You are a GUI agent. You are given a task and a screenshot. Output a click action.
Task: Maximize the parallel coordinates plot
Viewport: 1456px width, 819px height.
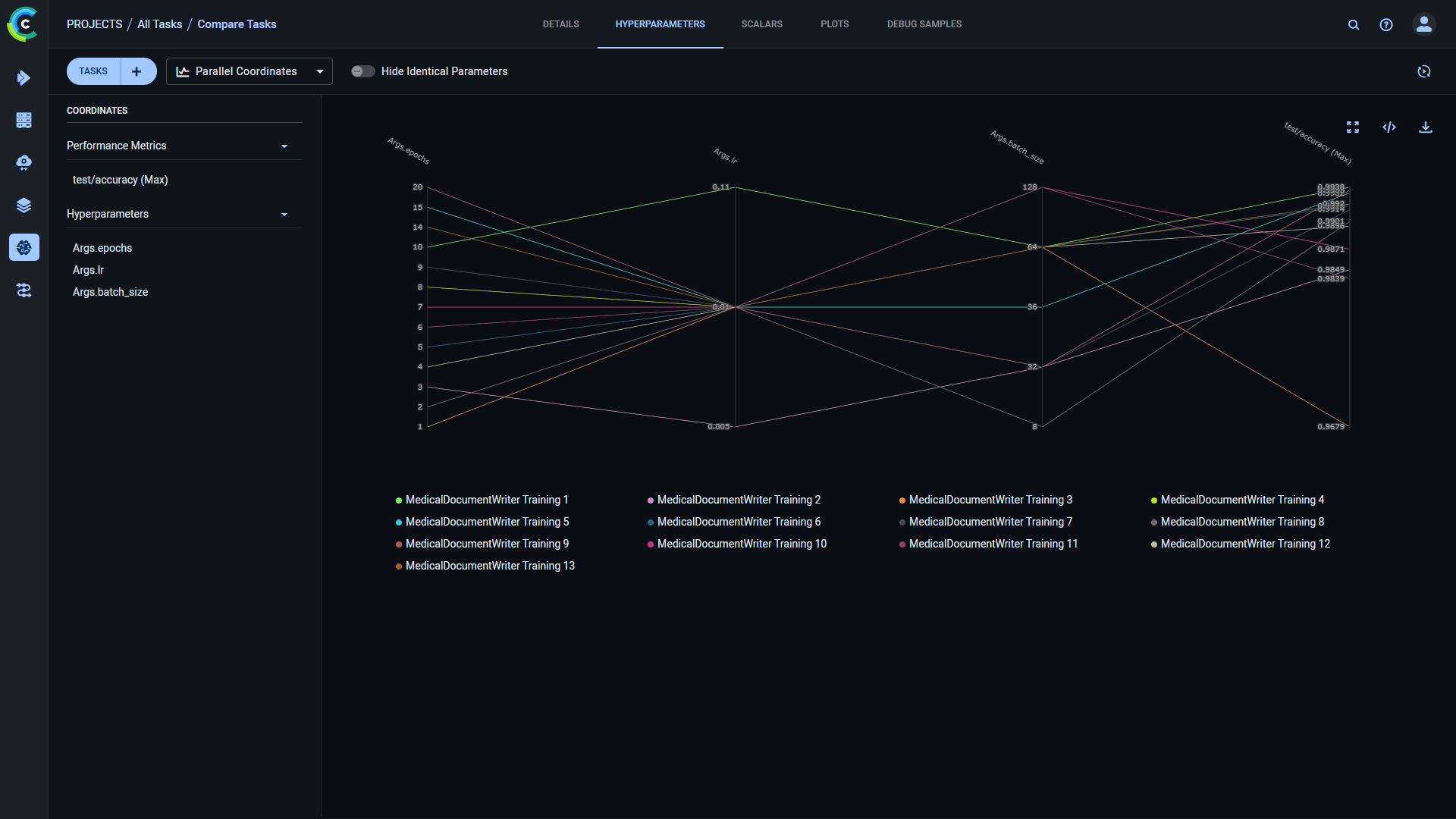click(x=1353, y=127)
